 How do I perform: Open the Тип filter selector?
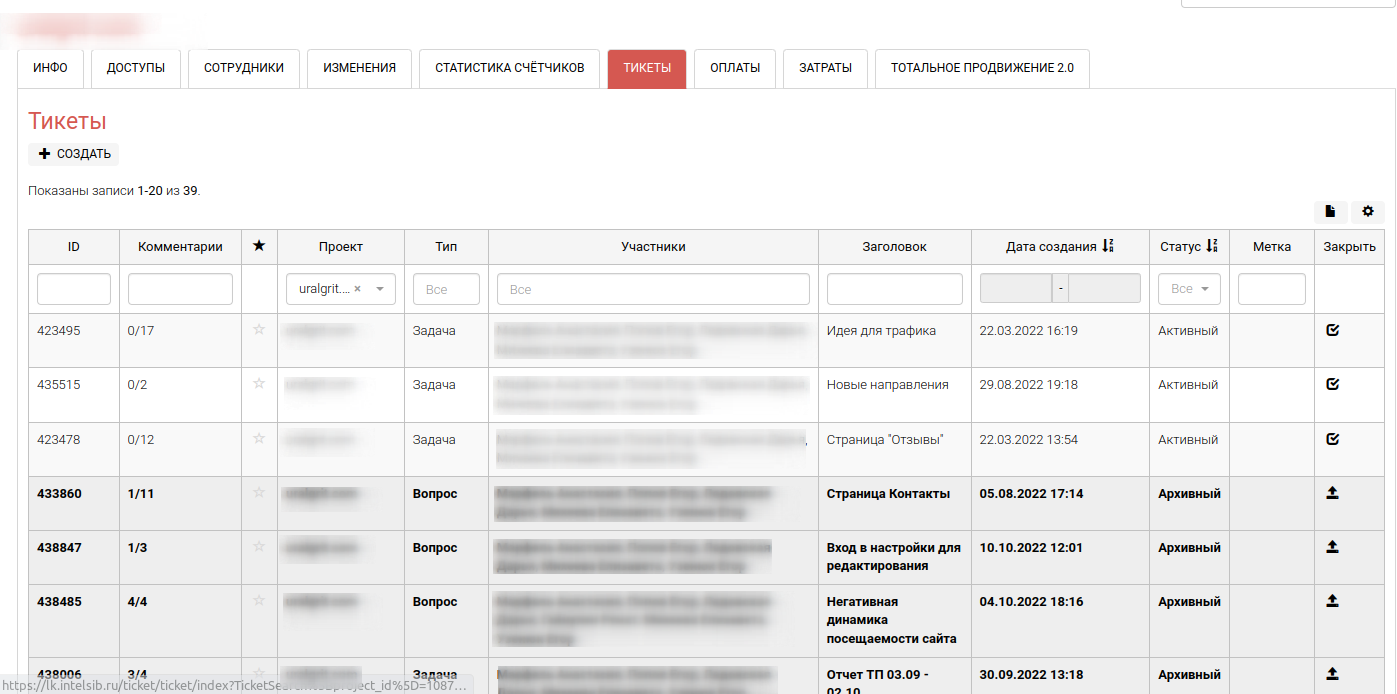(x=446, y=289)
